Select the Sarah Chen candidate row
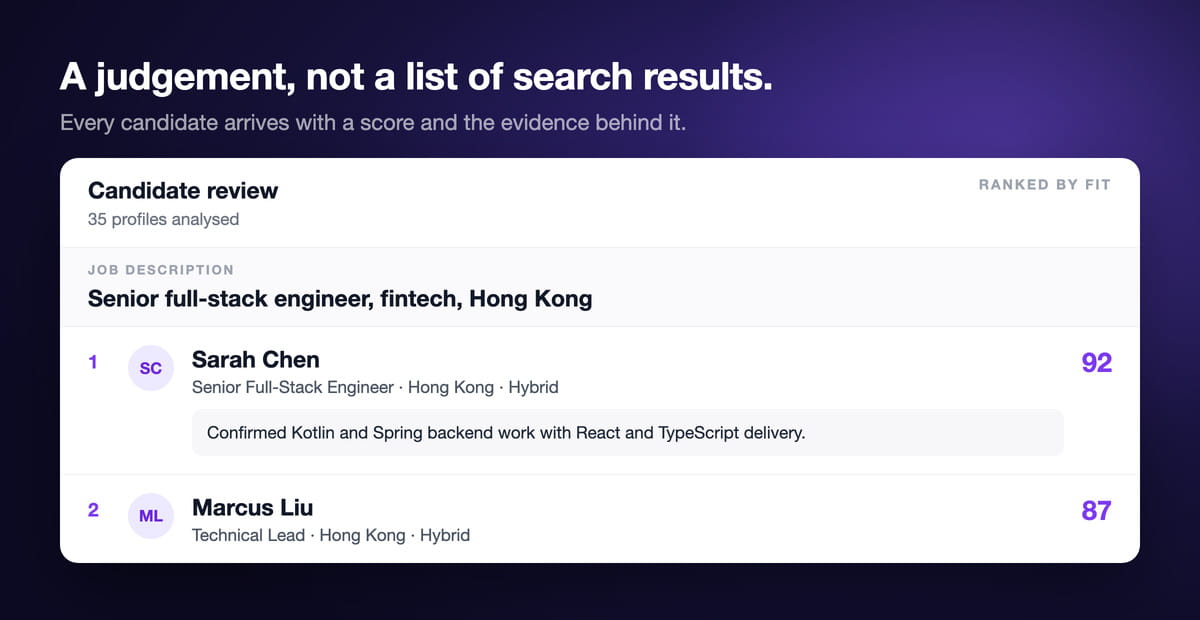The image size is (1200, 620). tap(600, 400)
